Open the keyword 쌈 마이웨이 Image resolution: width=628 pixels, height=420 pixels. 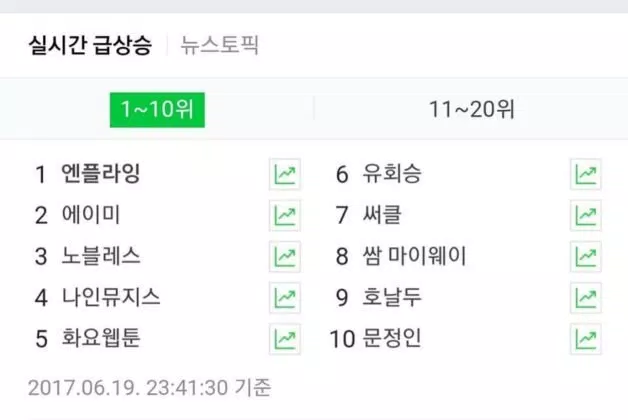coord(415,256)
